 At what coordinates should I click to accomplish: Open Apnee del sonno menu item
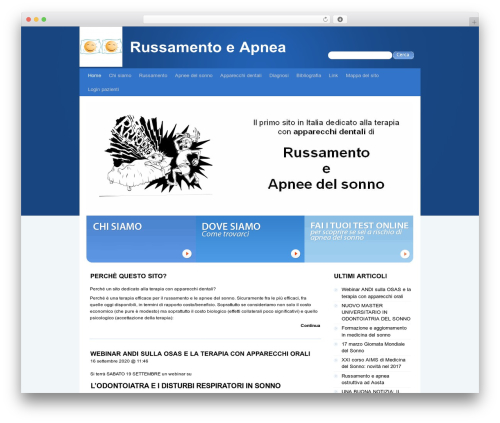coord(194,75)
